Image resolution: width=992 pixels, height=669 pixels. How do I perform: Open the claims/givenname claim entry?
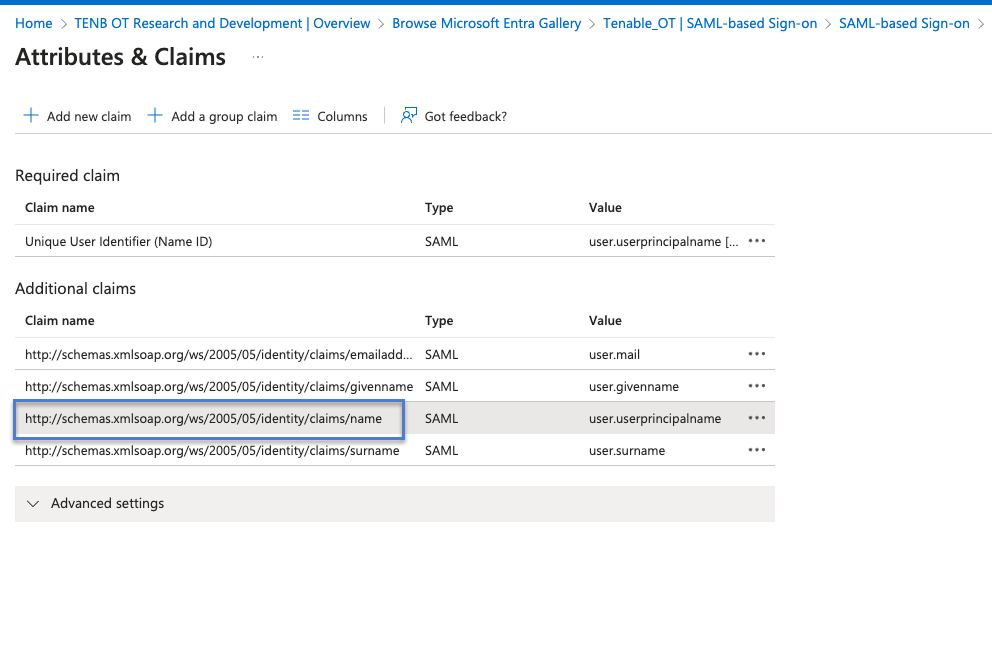(218, 386)
